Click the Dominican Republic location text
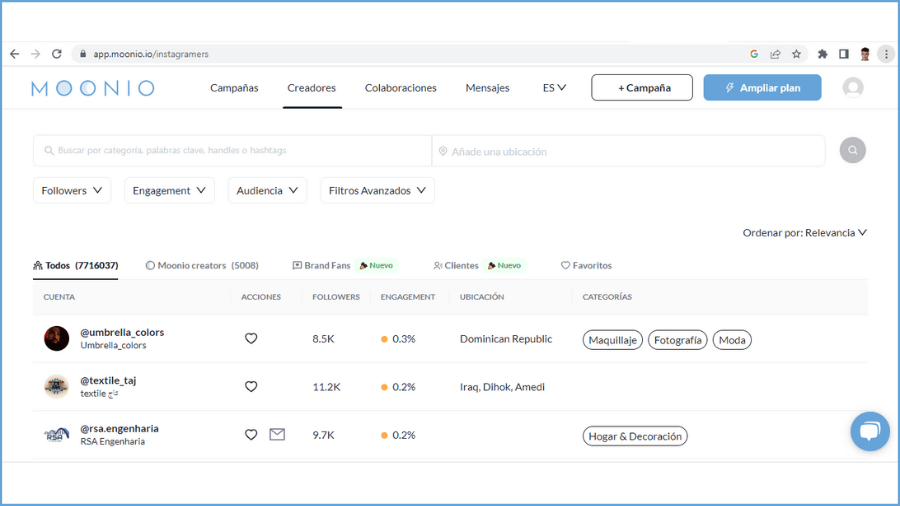The height and width of the screenshot is (506, 900). (506, 339)
